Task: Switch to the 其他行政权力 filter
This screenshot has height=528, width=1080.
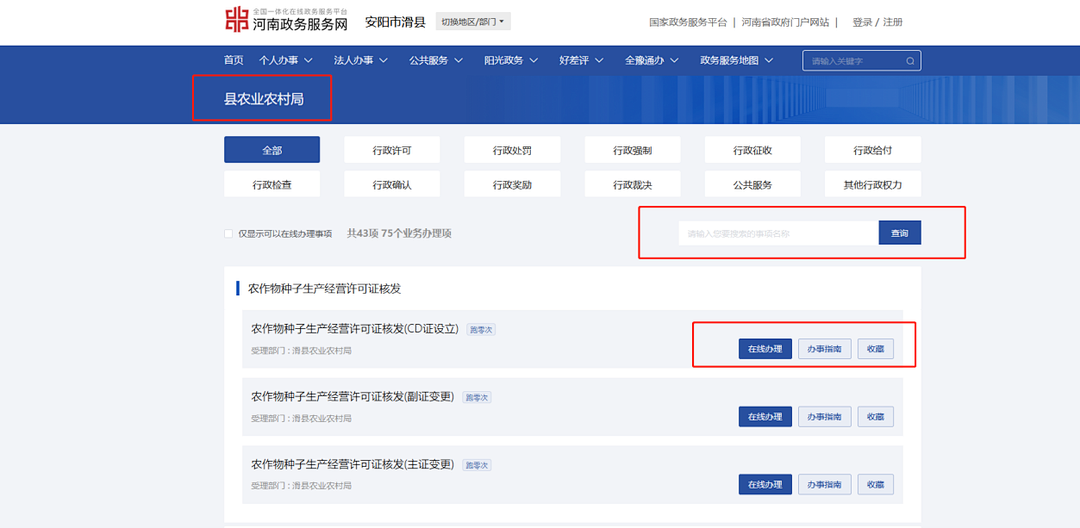Action: 872,185
